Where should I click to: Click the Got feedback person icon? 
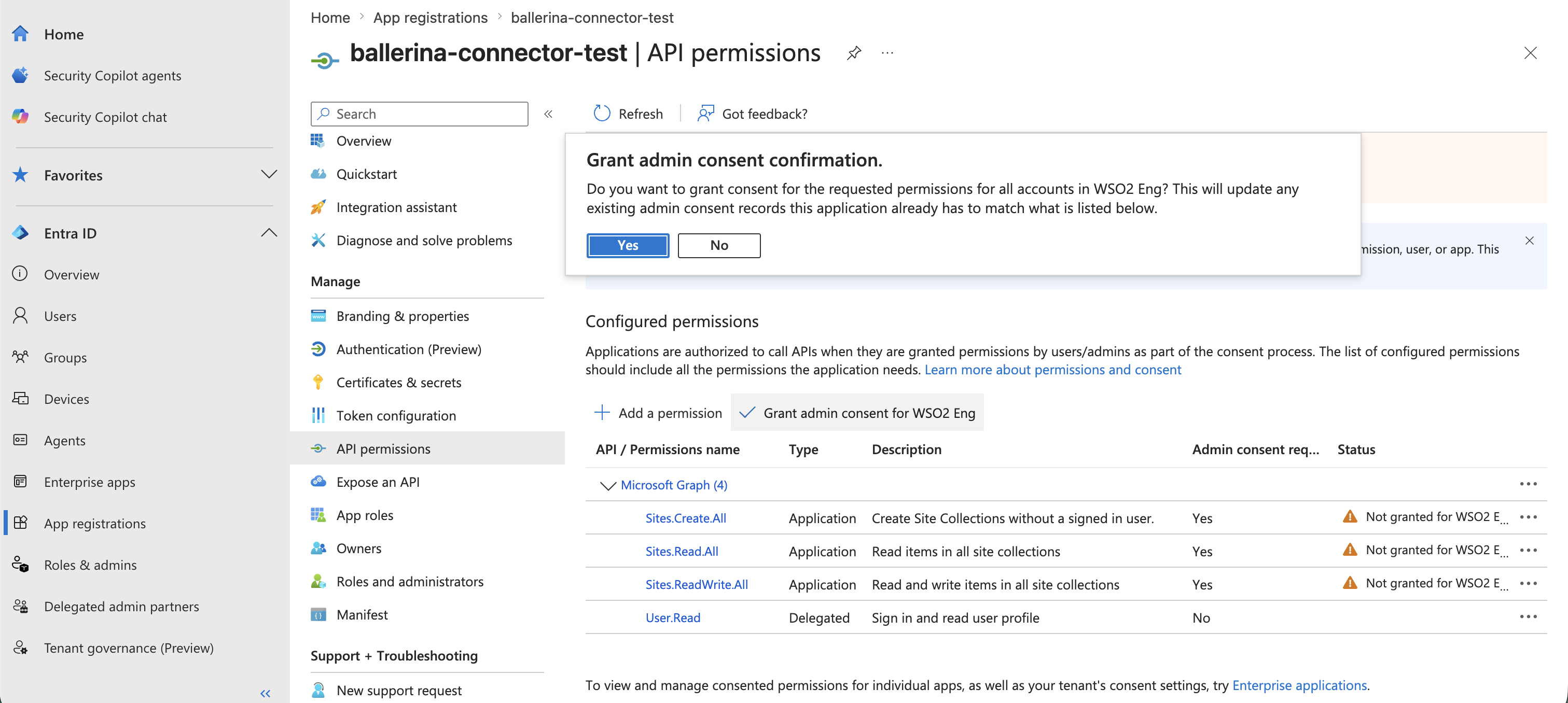click(705, 114)
